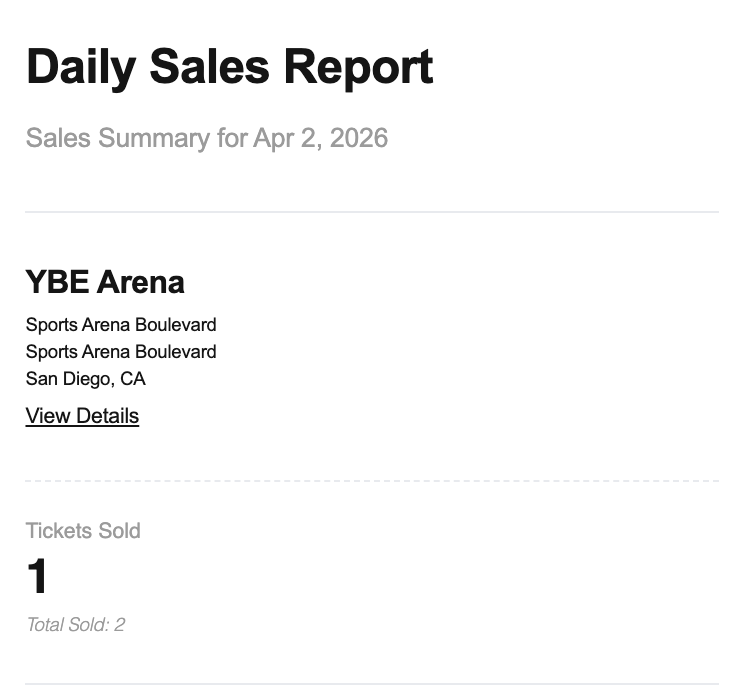This screenshot has width=752, height=688.
Task: Click the first Sports Arena Boulevard line
Action: pyautogui.click(x=121, y=325)
